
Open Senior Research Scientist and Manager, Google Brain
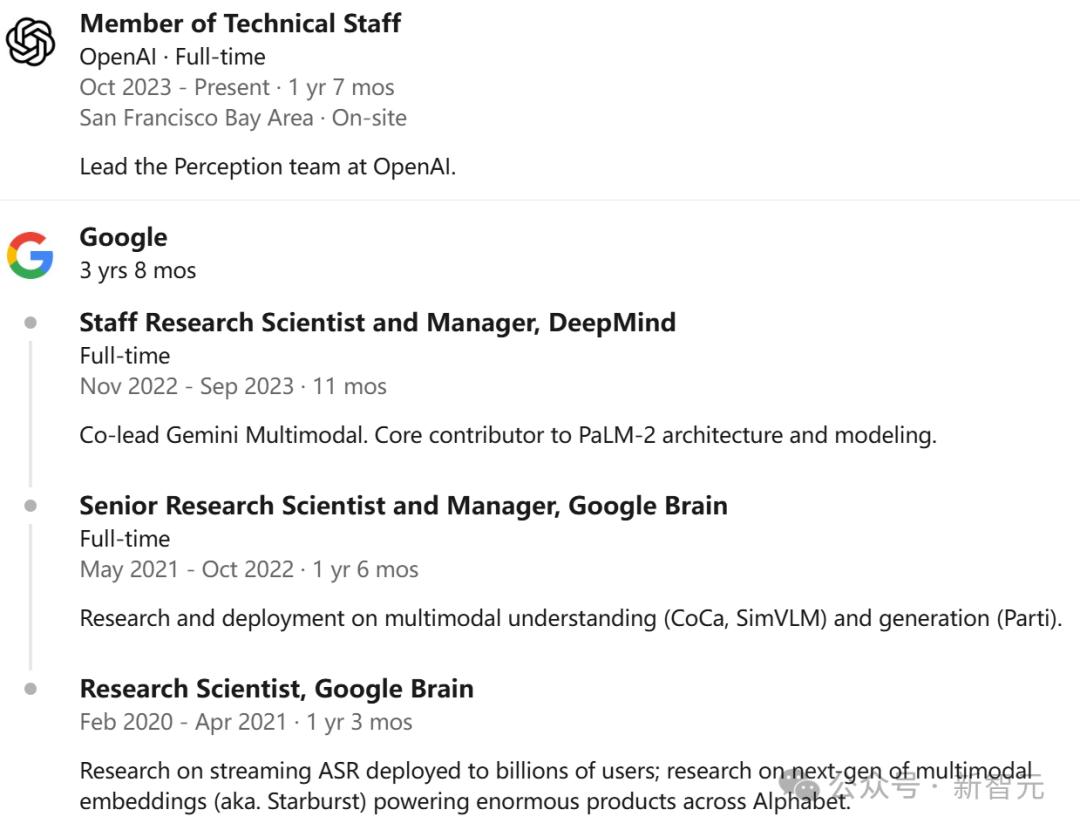(403, 506)
